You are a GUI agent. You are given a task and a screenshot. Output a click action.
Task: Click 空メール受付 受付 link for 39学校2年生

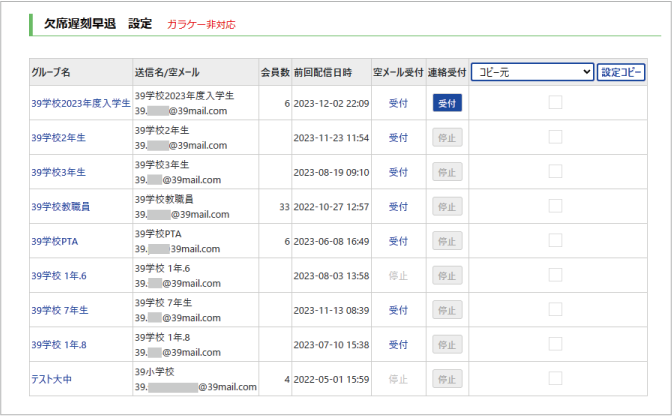[398, 137]
